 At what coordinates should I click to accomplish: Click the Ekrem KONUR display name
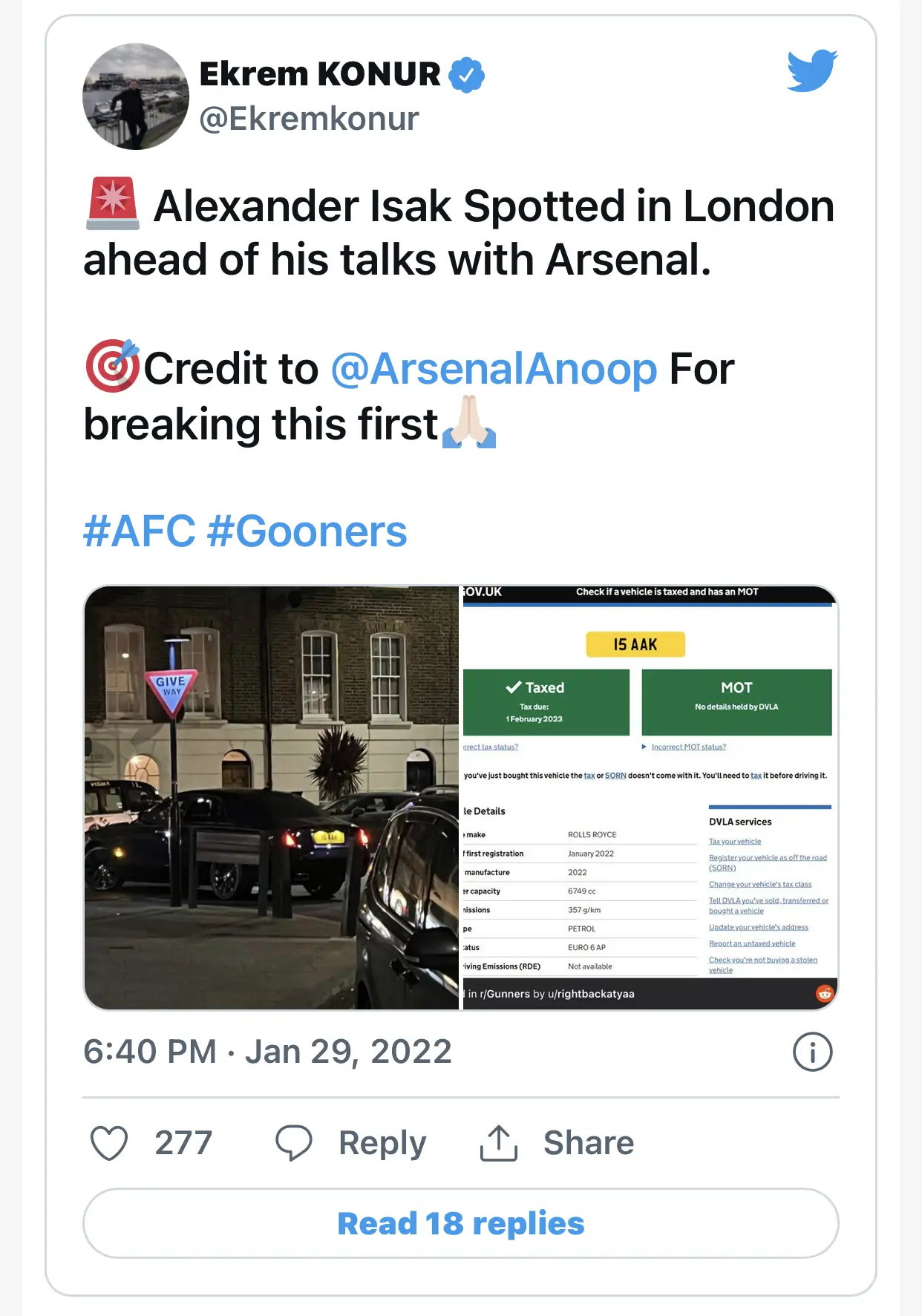point(320,74)
